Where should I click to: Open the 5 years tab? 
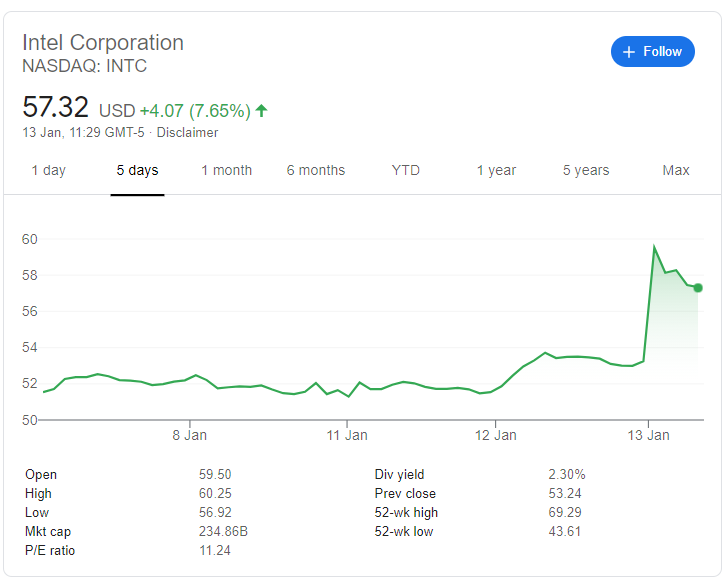click(586, 170)
